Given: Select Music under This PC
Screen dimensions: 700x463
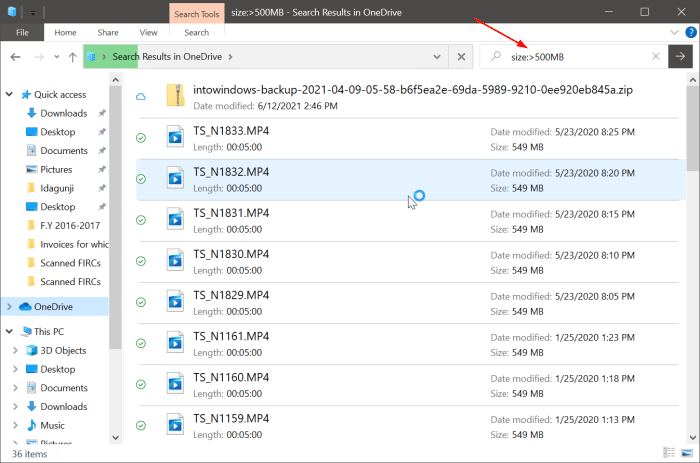Looking at the screenshot, I should click(52, 425).
